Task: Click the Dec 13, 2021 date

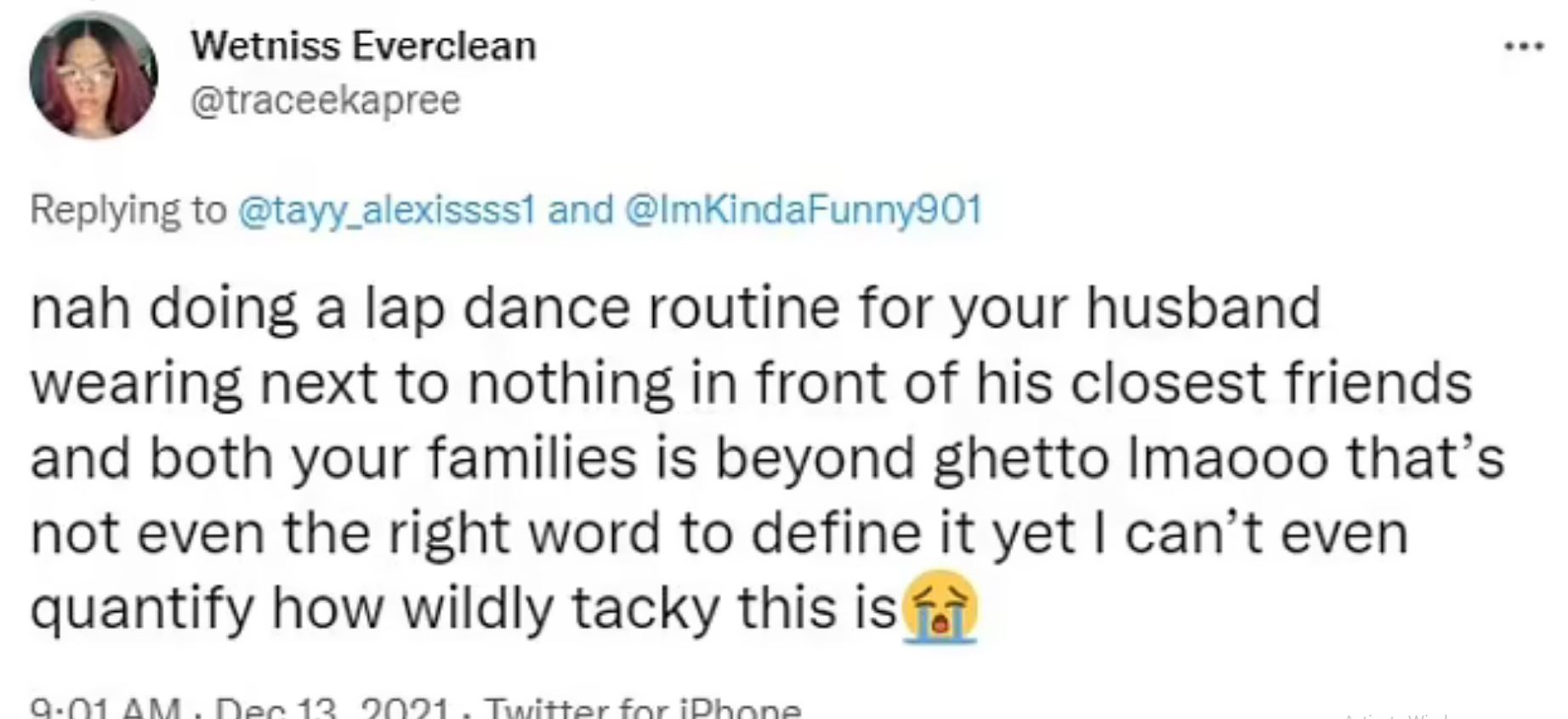Action: [x=332, y=709]
